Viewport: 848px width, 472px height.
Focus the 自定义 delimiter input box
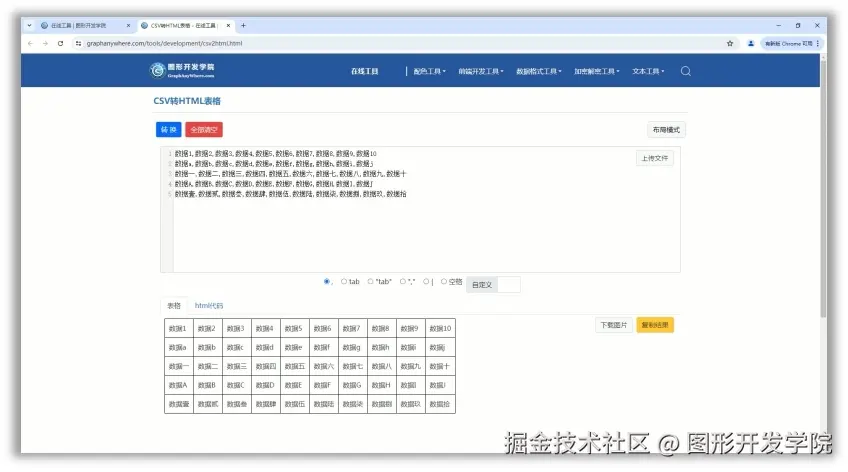(x=508, y=284)
